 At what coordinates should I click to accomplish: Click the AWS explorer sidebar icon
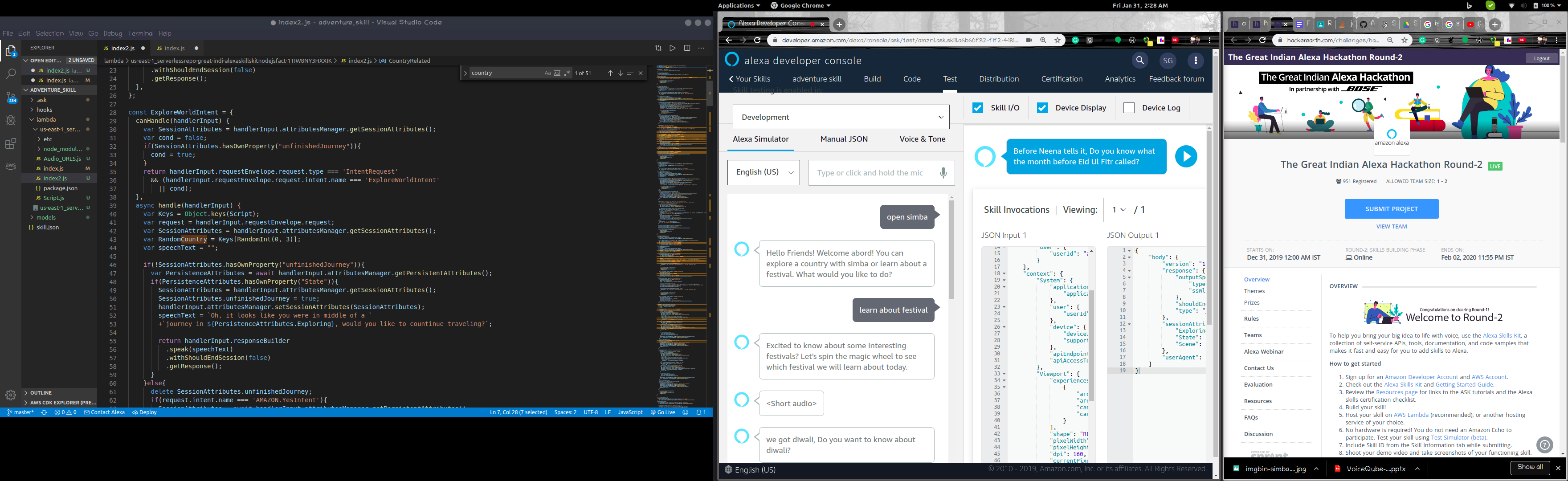10,166
